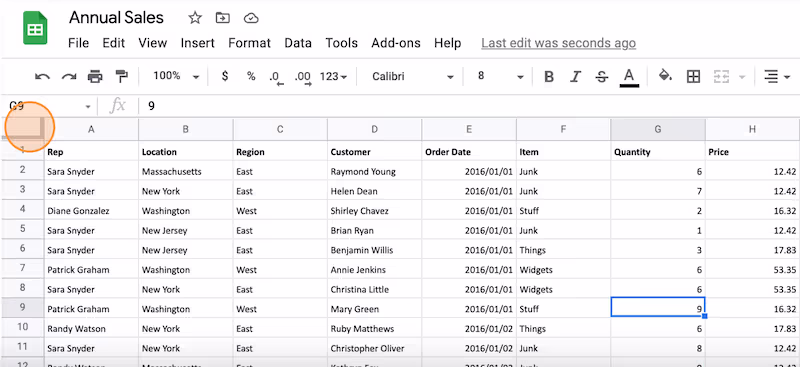
Task: Open the text color picker
Action: (629, 77)
